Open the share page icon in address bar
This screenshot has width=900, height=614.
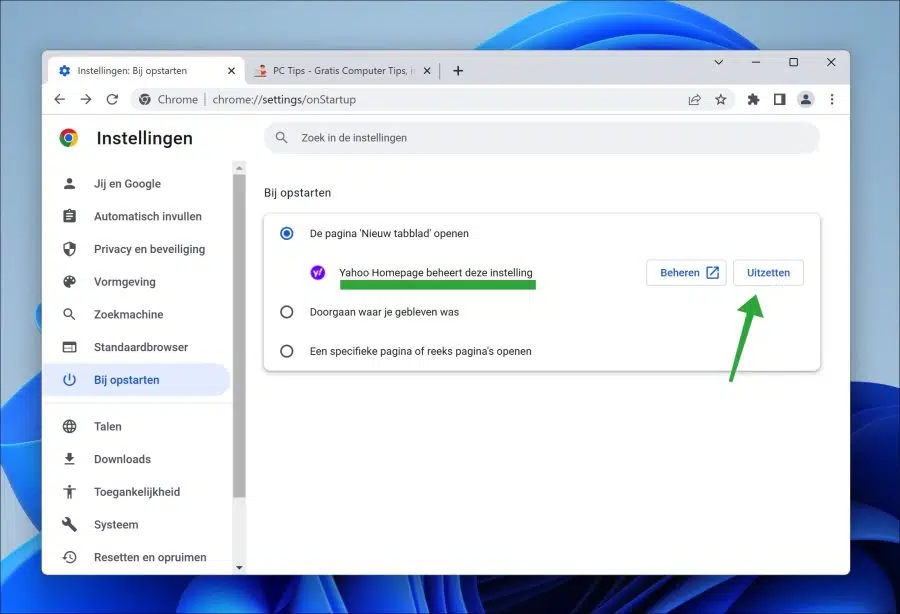pyautogui.click(x=695, y=99)
